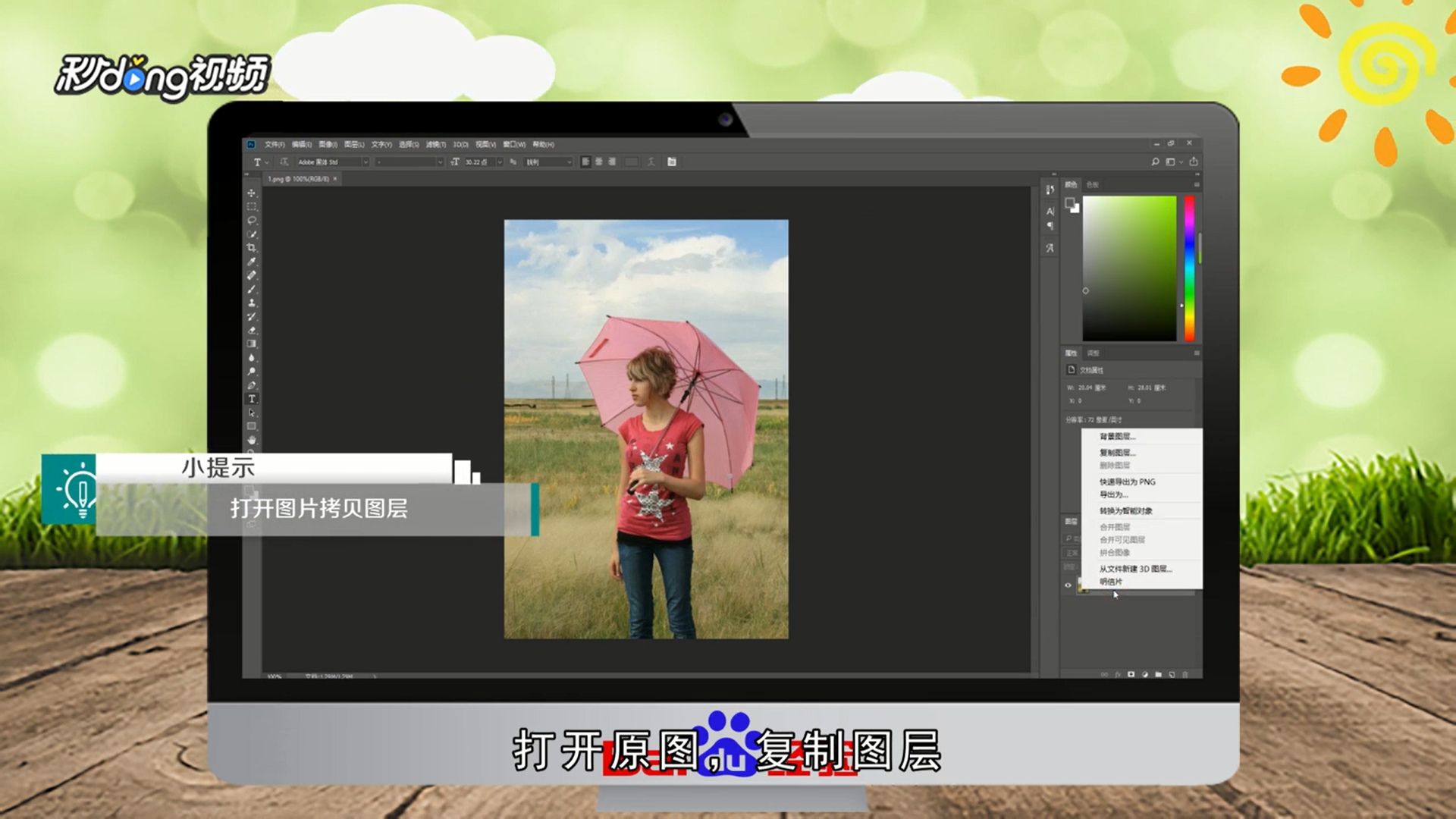Add a layer mask button
Image resolution: width=1456 pixels, height=819 pixels.
point(1131,674)
